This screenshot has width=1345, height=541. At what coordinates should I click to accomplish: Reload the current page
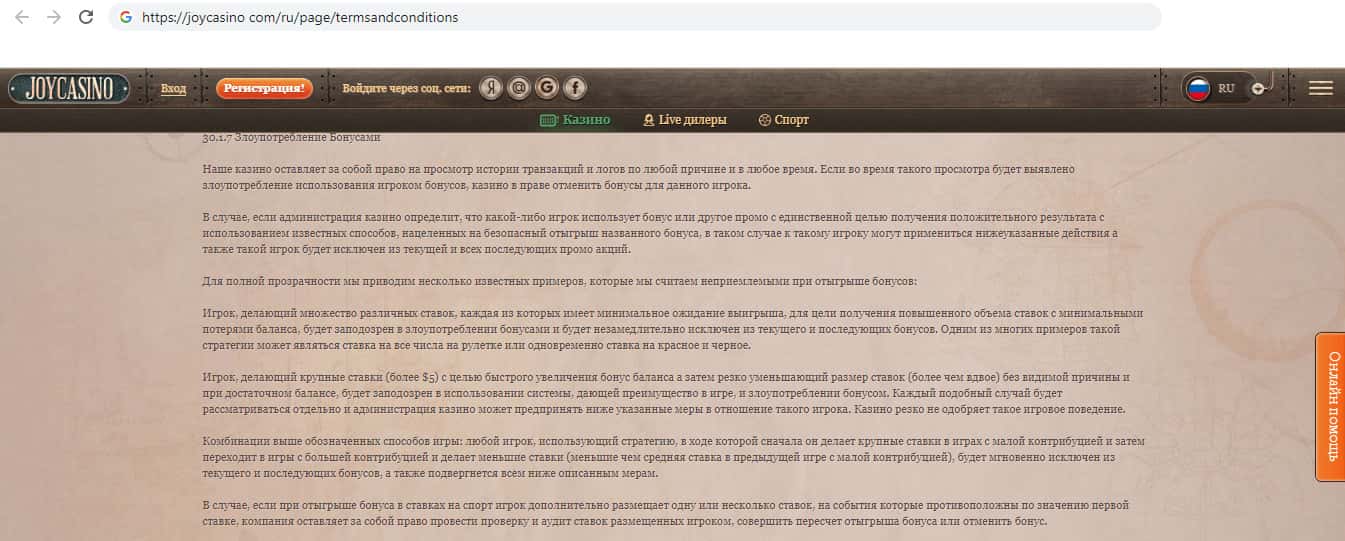coord(86,17)
